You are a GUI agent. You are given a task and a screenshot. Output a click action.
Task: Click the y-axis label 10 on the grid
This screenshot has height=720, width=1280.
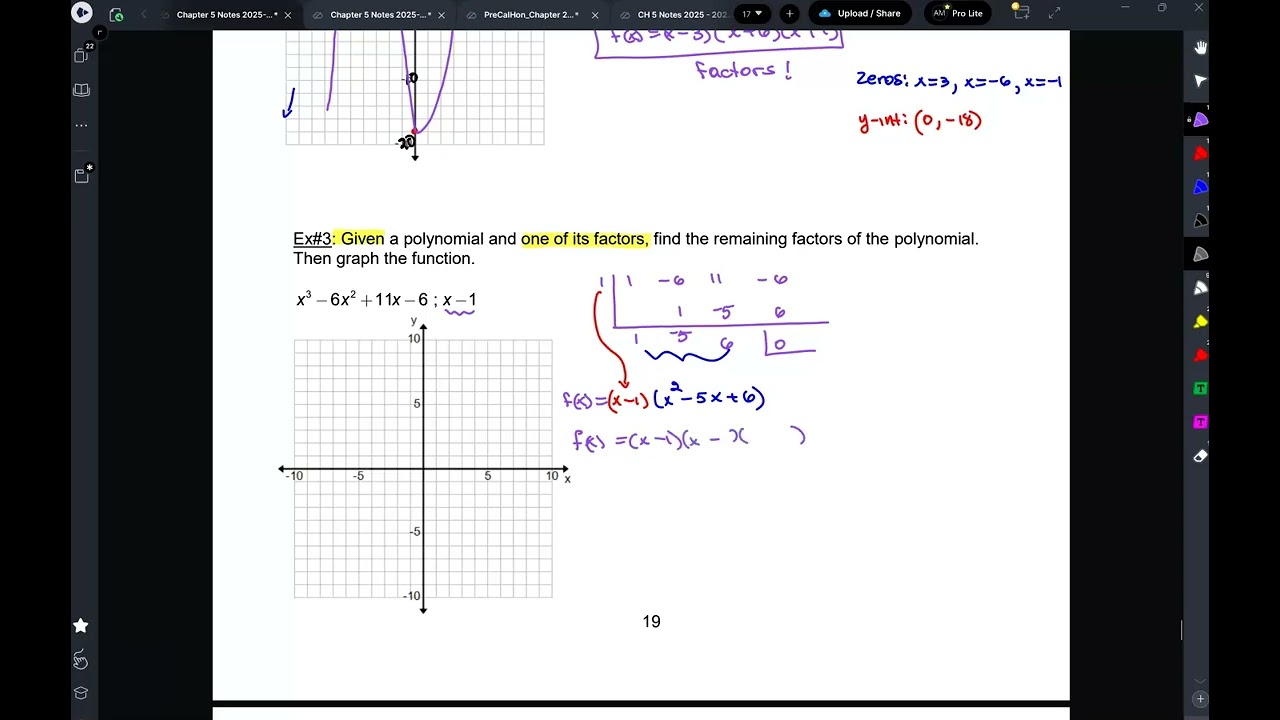click(x=414, y=339)
